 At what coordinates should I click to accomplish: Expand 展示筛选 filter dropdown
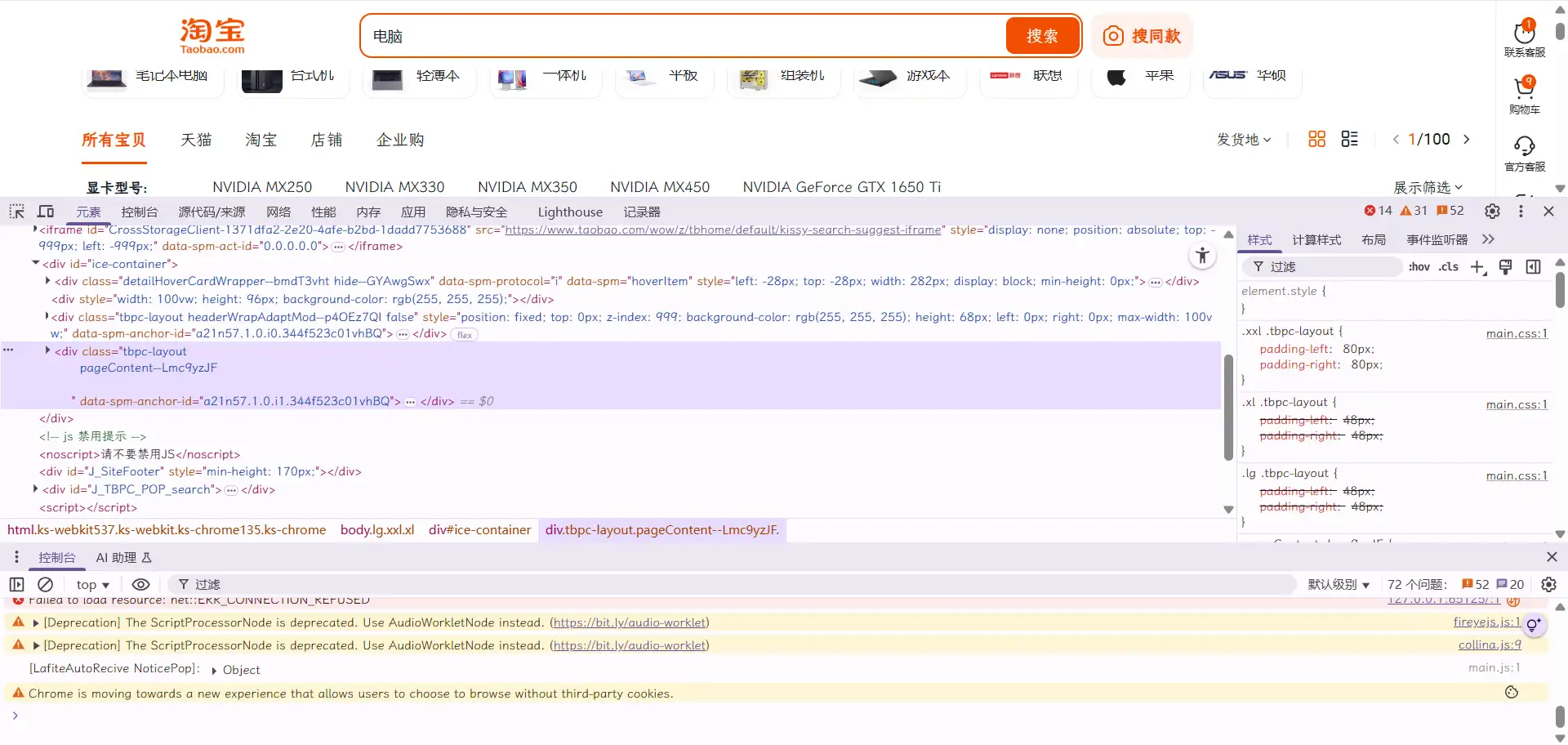(1428, 187)
